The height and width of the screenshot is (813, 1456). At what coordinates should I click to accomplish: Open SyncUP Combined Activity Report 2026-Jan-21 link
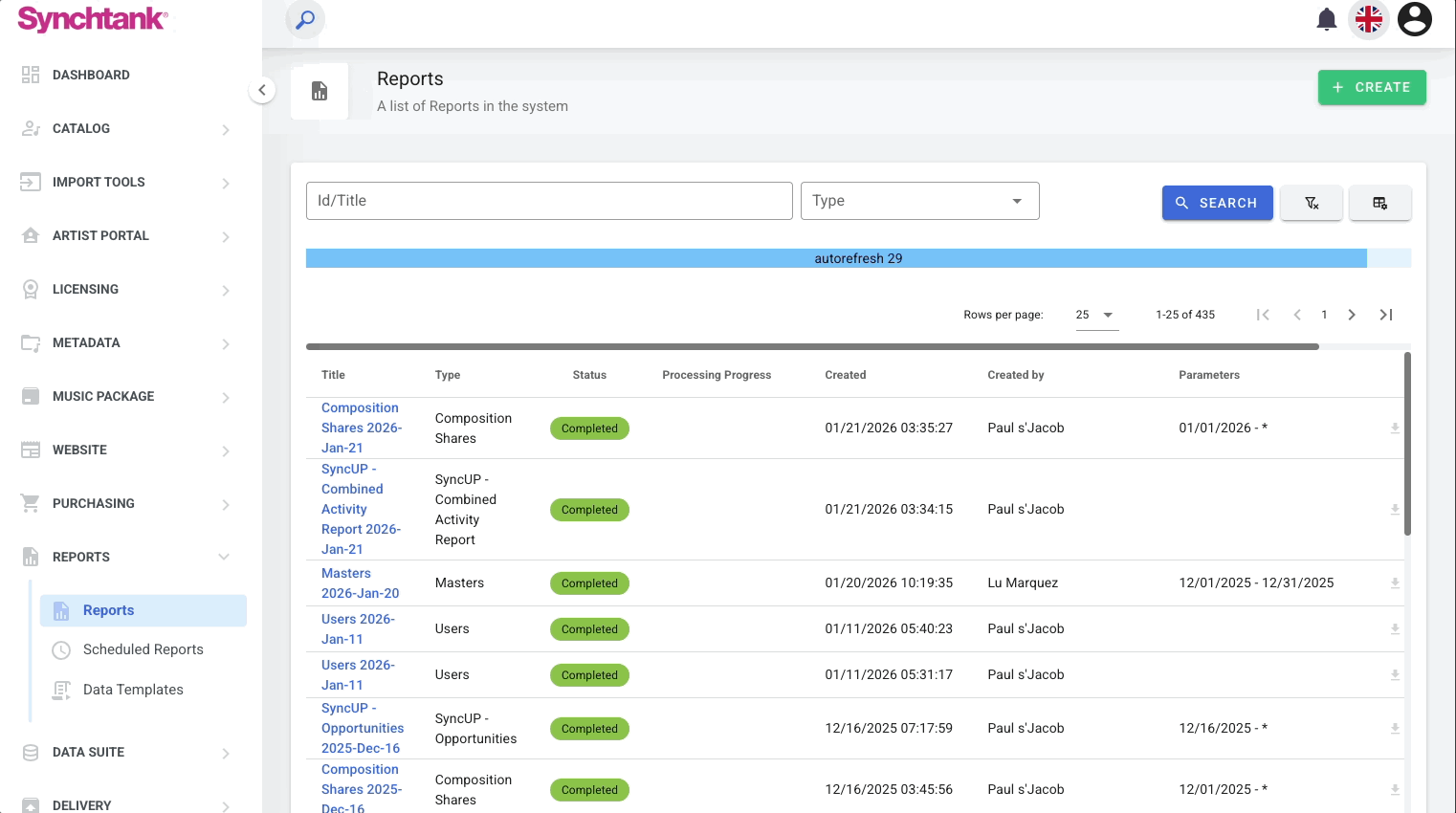coord(361,509)
